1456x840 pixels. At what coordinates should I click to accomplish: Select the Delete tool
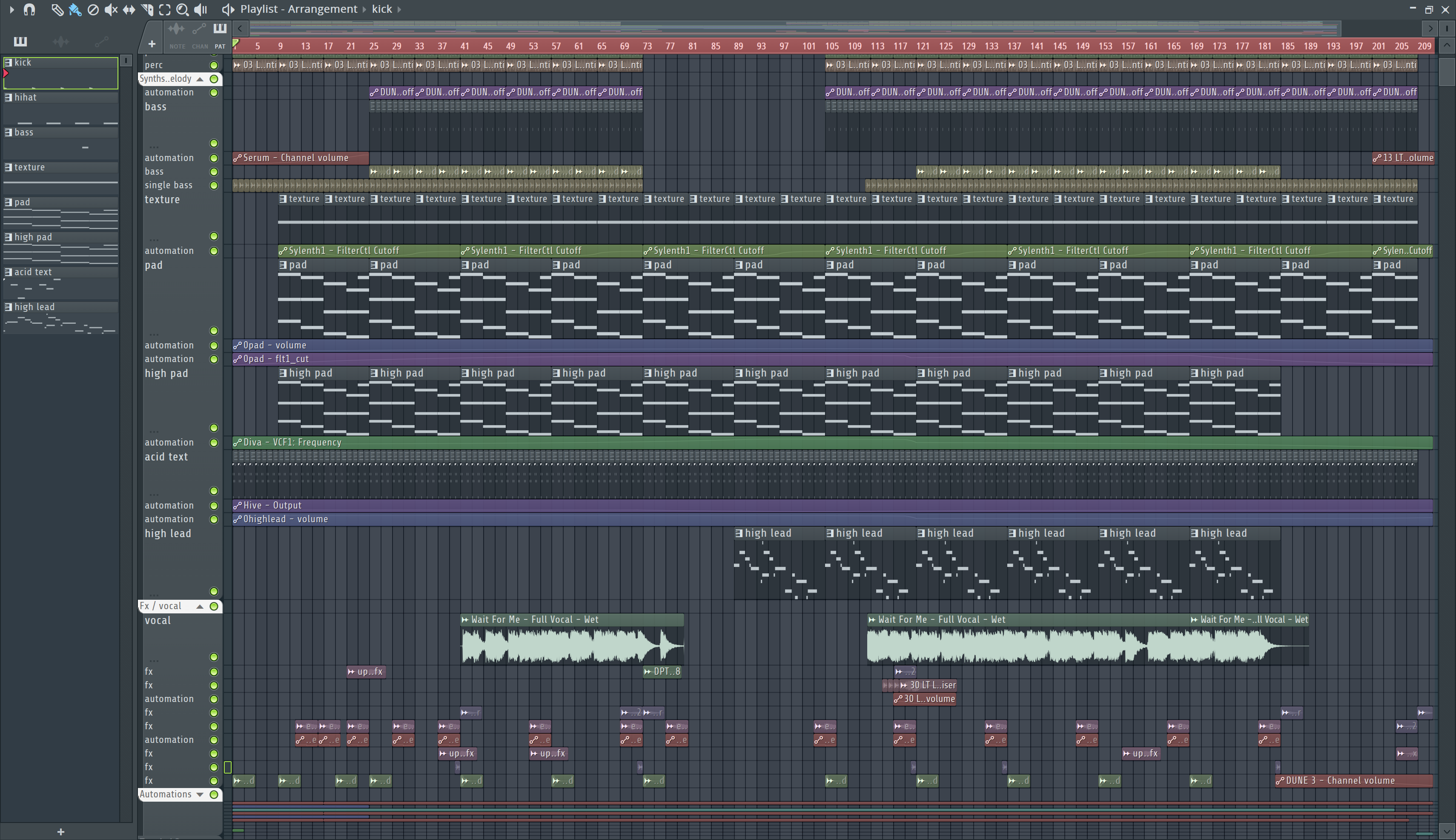93,9
